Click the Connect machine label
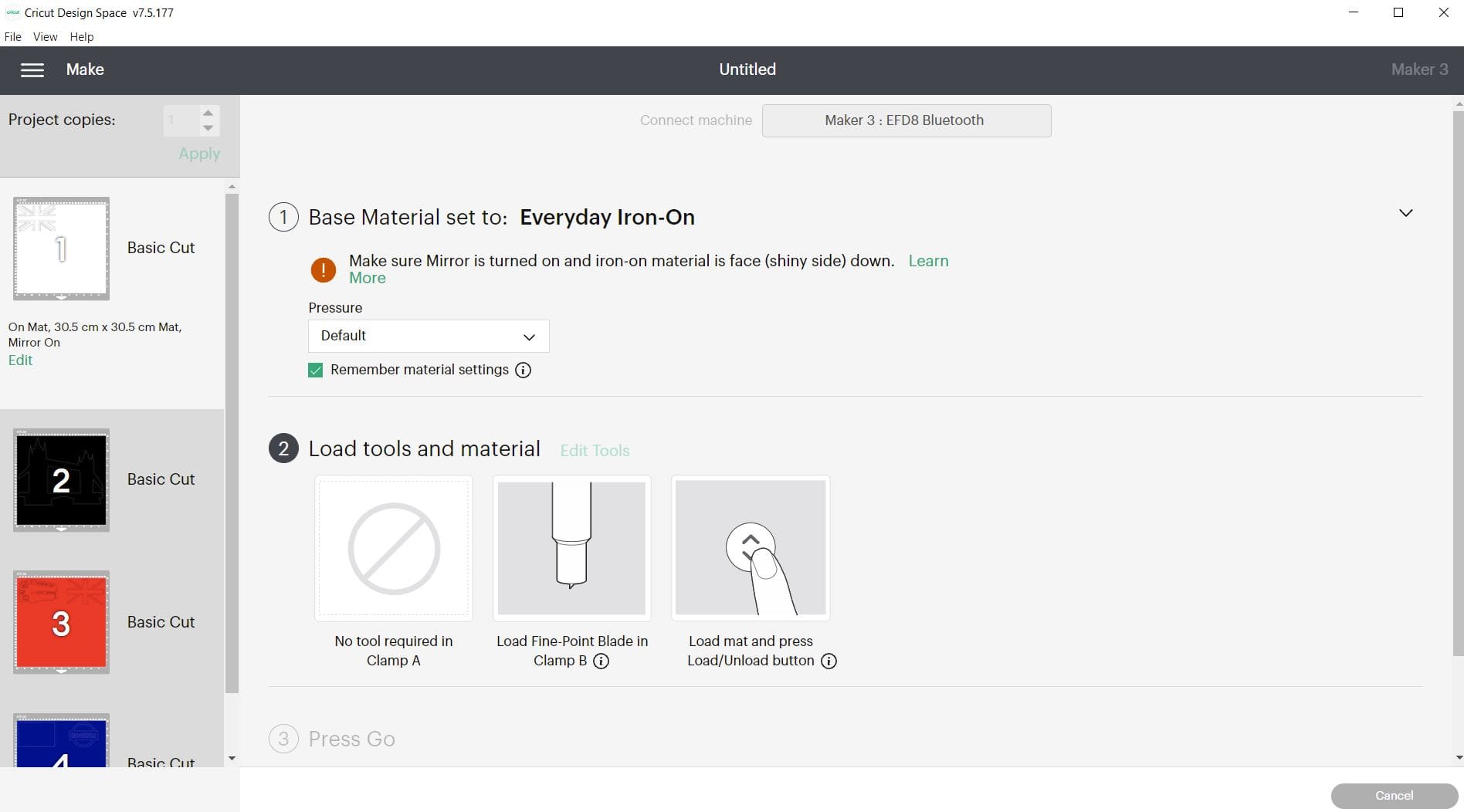The width and height of the screenshot is (1464, 812). click(696, 120)
